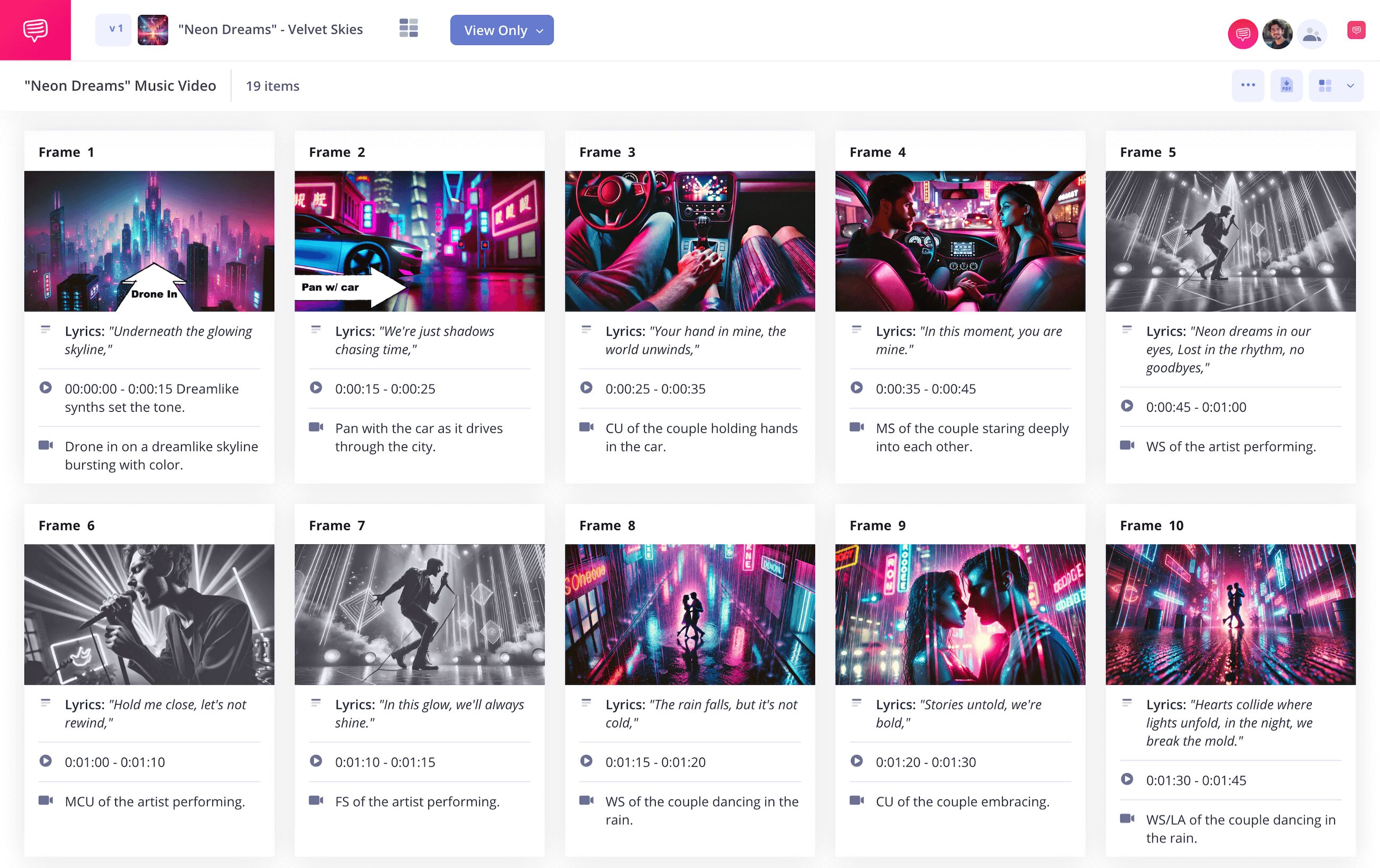Viewport: 1380px width, 868px height.
Task: Export the storyboard as PDF
Action: pos(1286,85)
